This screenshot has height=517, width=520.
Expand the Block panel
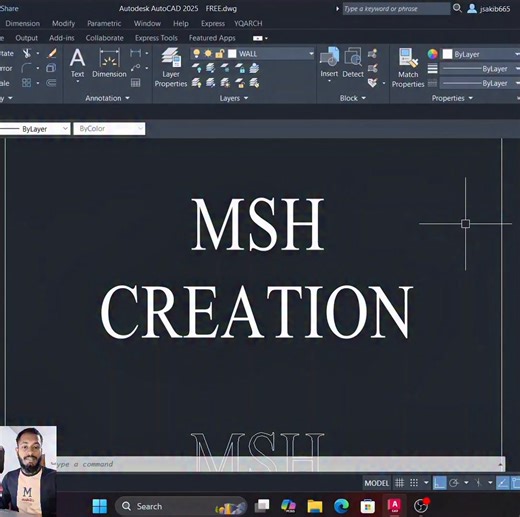[x=353, y=98]
